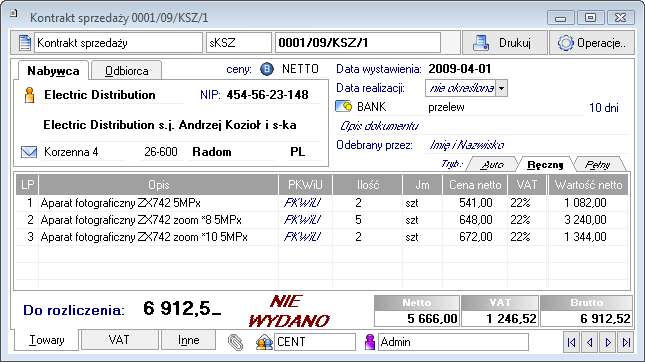Click the full name Electric Distribution s.j. Andrzej Kozioł
The image size is (645, 362).
click(x=170, y=125)
